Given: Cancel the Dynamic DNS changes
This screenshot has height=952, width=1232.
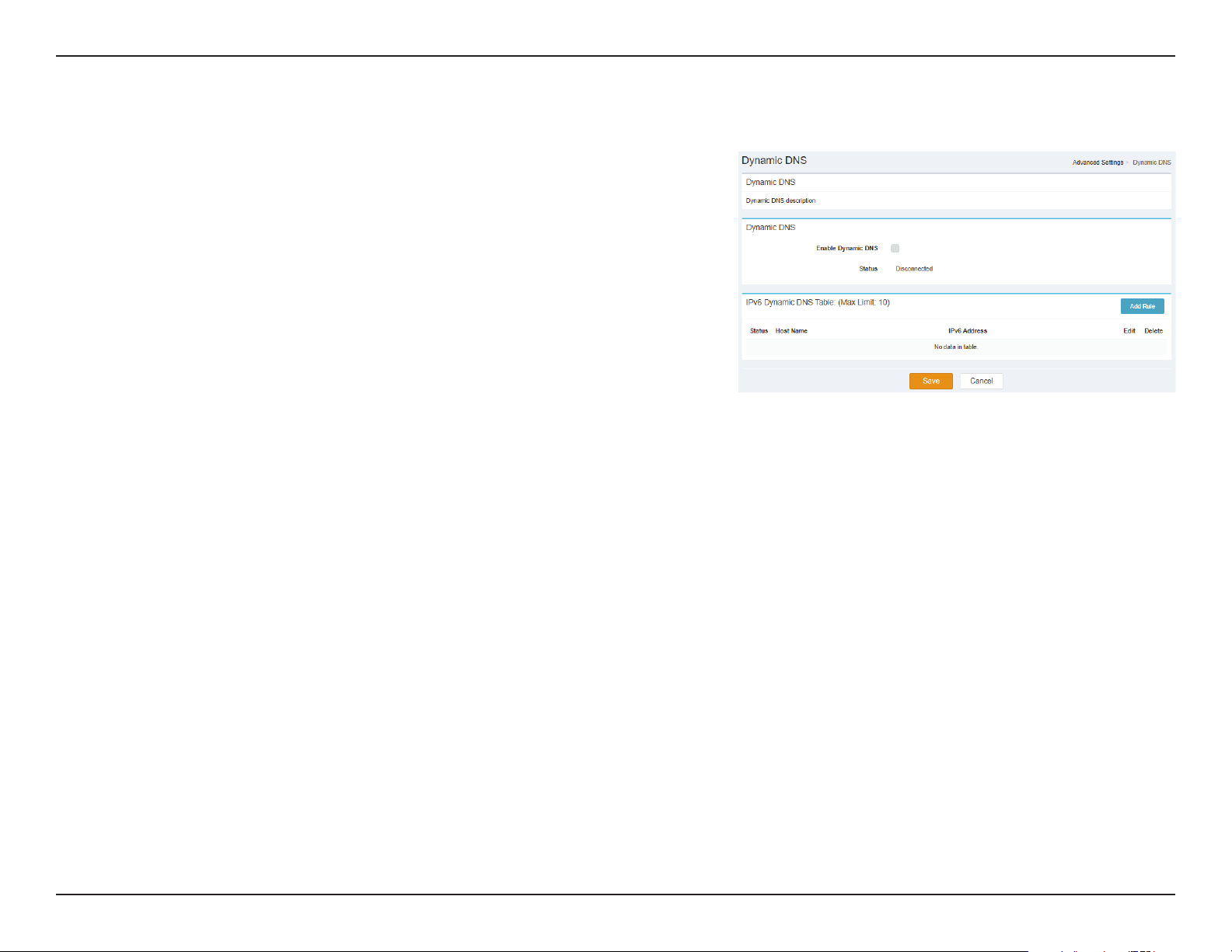Looking at the screenshot, I should coord(981,381).
